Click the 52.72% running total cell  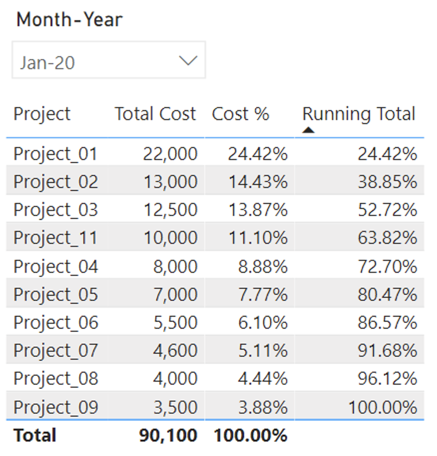[387, 210]
